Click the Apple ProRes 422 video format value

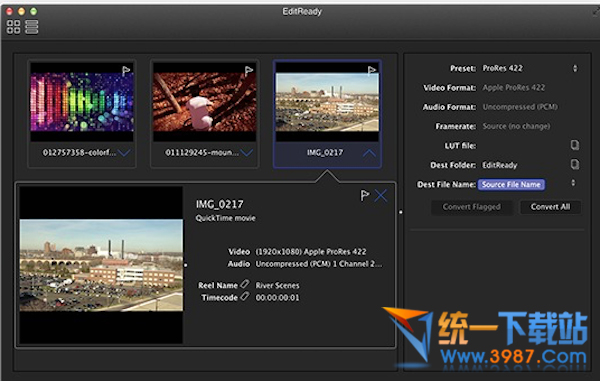514,88
